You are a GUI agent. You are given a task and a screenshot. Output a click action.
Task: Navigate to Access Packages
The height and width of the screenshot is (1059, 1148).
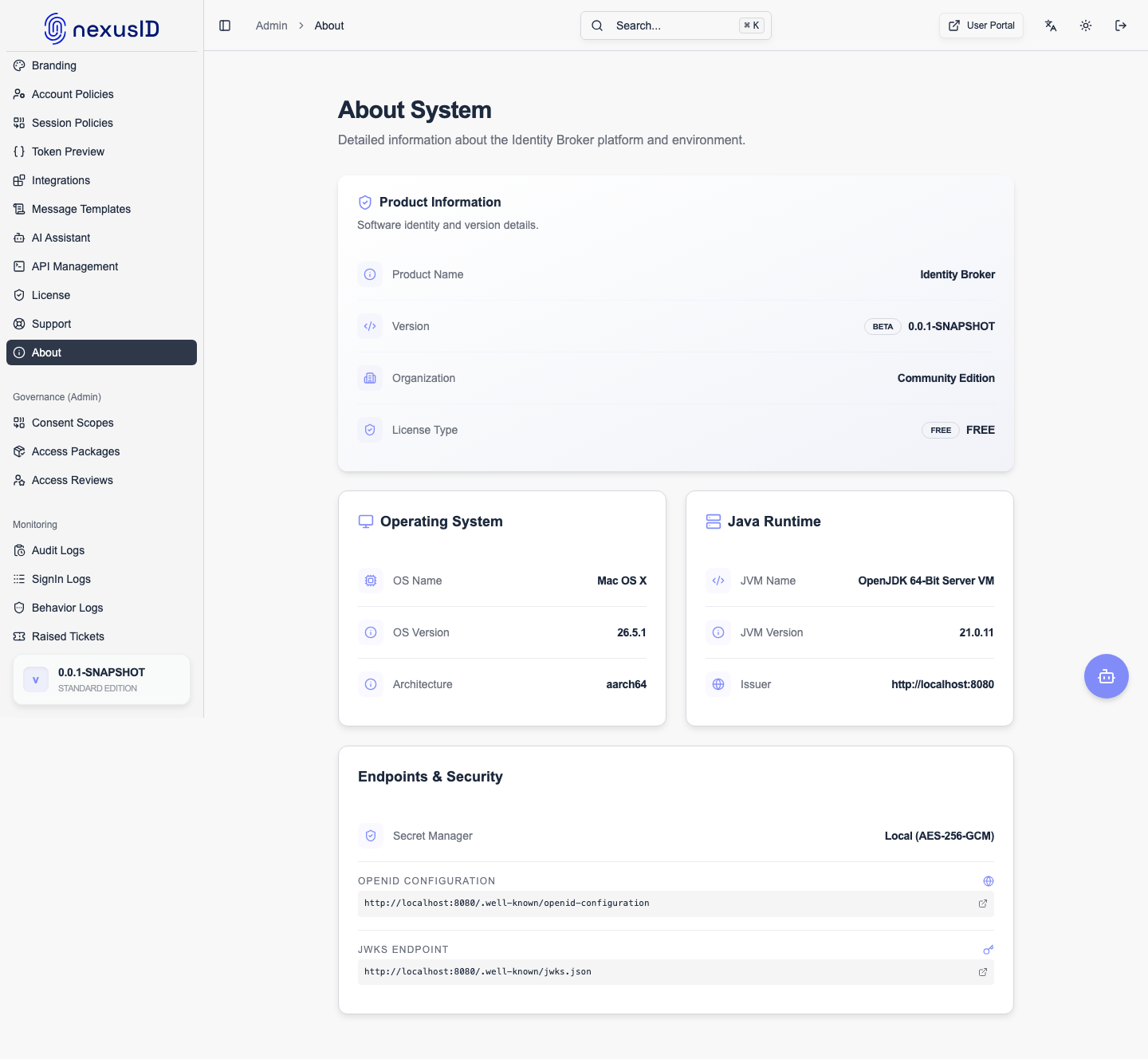(x=101, y=451)
